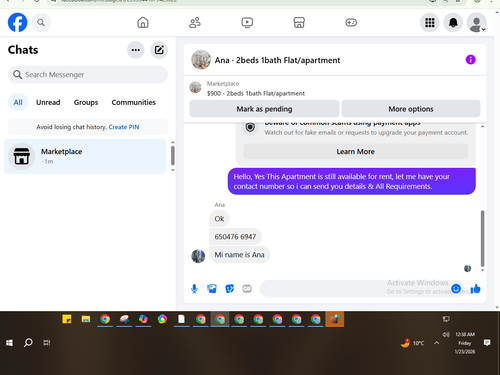This screenshot has width=500, height=375.
Task: Switch to the Communities filter
Action: pyautogui.click(x=133, y=102)
